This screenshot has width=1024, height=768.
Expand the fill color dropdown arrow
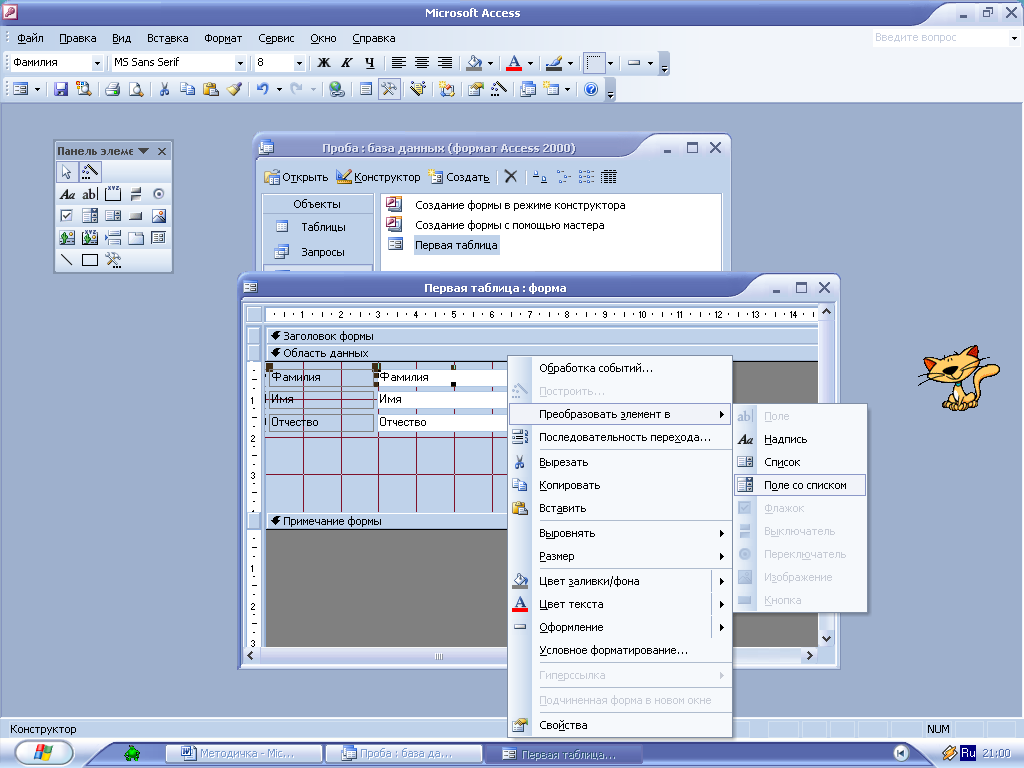[x=490, y=63]
